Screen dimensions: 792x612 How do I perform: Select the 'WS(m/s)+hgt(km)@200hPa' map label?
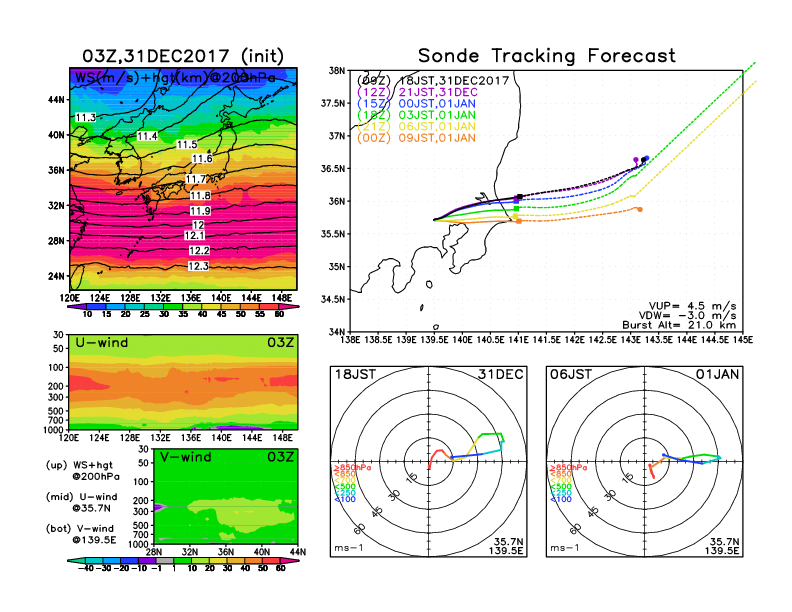pyautogui.click(x=175, y=78)
